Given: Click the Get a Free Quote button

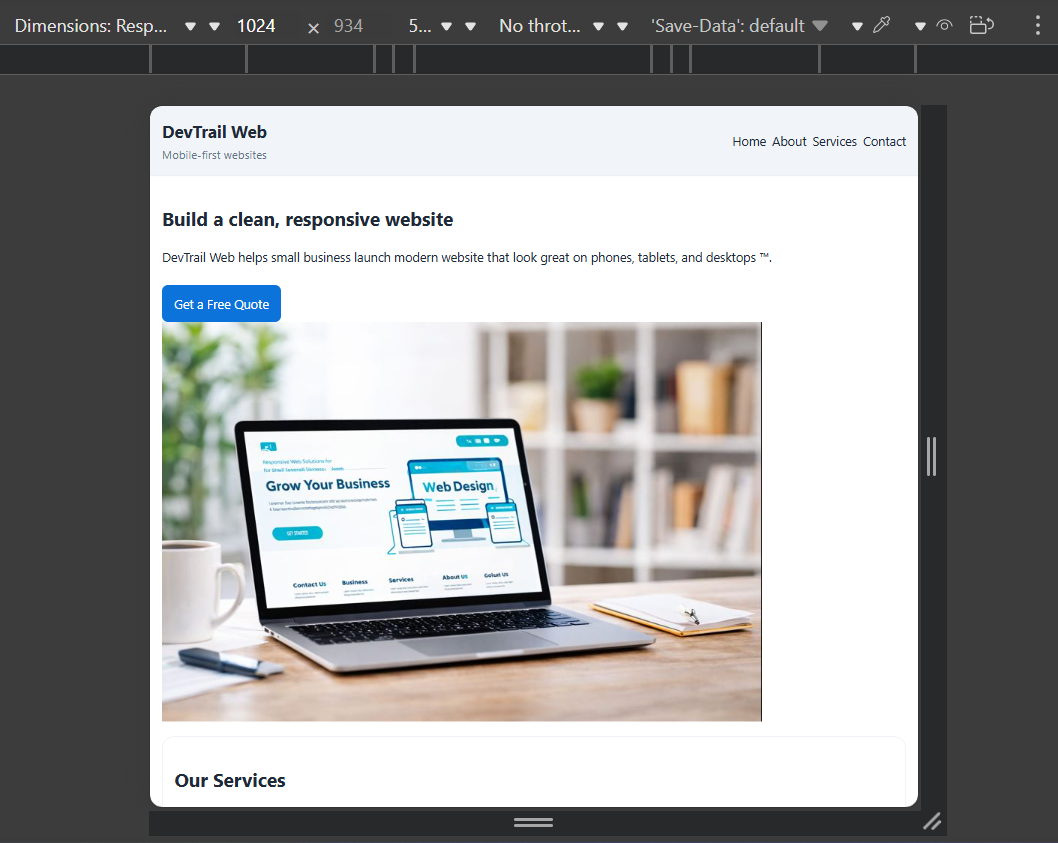Looking at the screenshot, I should coord(221,304).
